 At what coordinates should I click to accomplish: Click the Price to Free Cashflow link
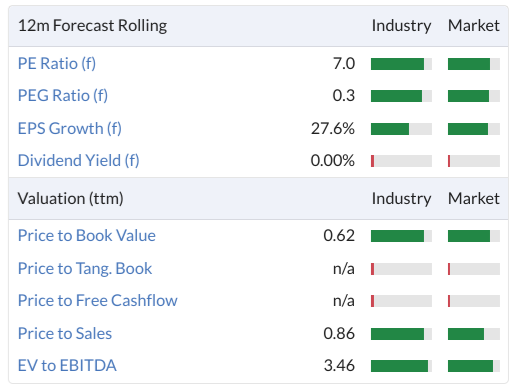[98, 301]
